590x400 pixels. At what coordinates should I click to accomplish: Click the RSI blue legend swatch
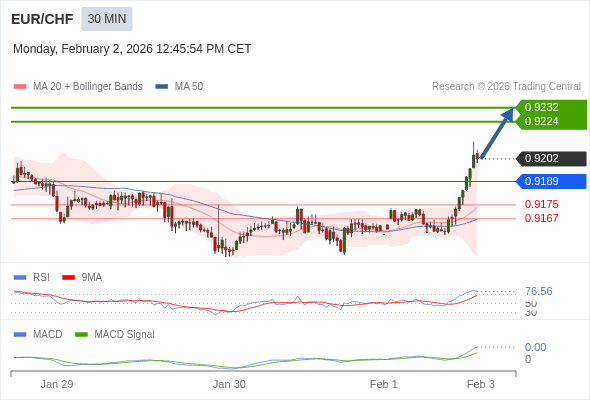point(20,278)
